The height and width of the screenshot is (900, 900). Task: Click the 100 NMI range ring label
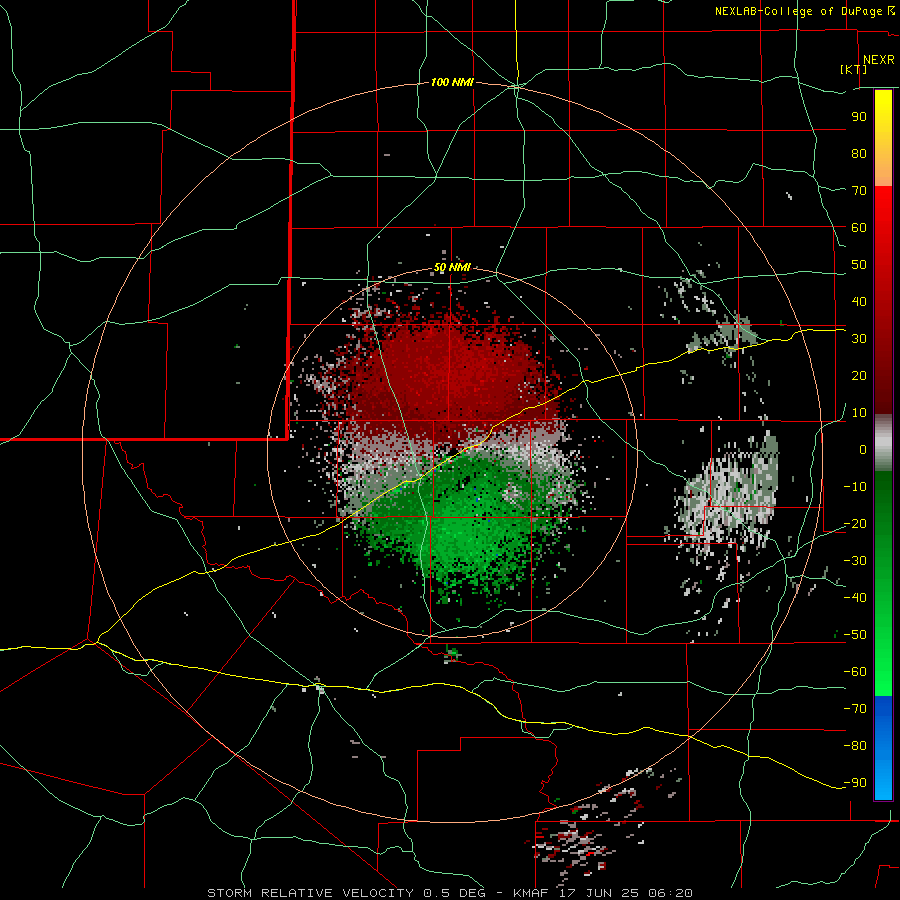coord(452,82)
